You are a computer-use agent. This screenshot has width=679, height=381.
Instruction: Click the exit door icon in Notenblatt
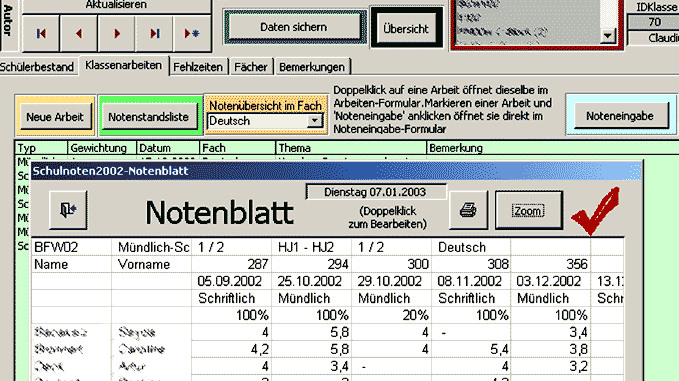pyautogui.click(x=68, y=210)
